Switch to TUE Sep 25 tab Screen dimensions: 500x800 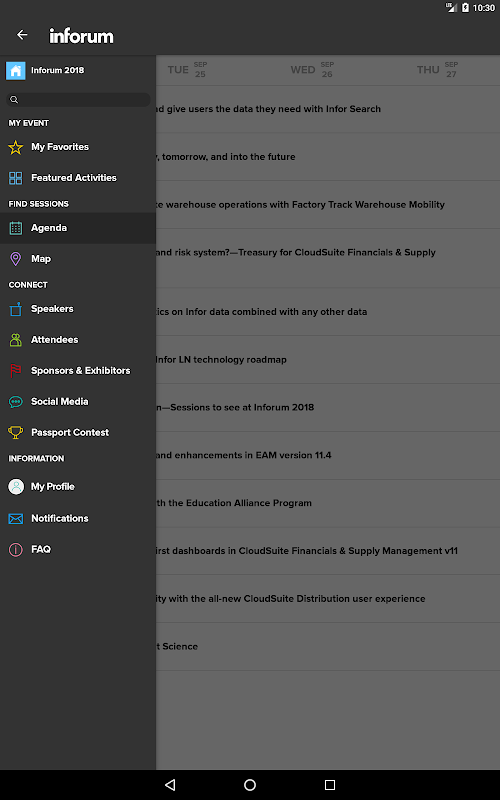187,70
